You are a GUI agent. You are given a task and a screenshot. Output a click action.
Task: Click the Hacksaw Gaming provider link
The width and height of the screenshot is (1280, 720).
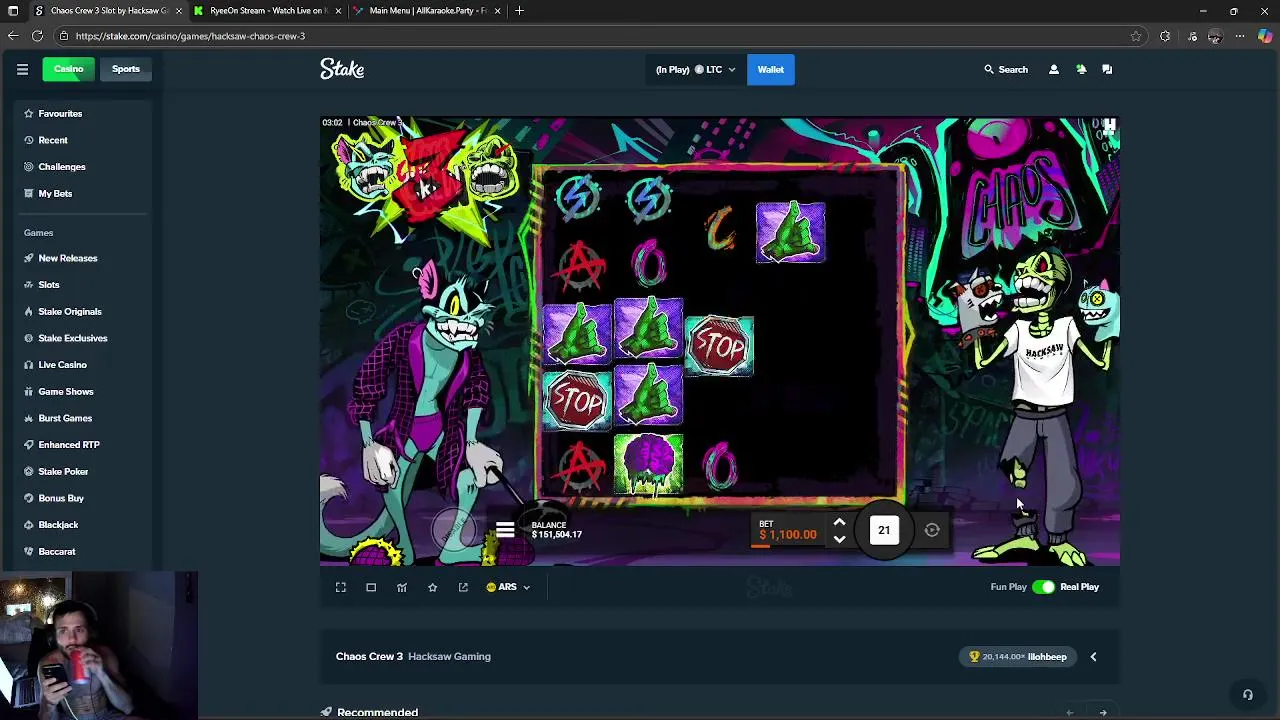449,656
